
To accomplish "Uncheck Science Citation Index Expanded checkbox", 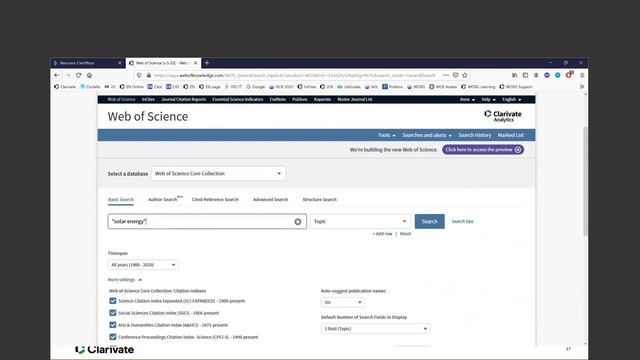I will 113,301.
